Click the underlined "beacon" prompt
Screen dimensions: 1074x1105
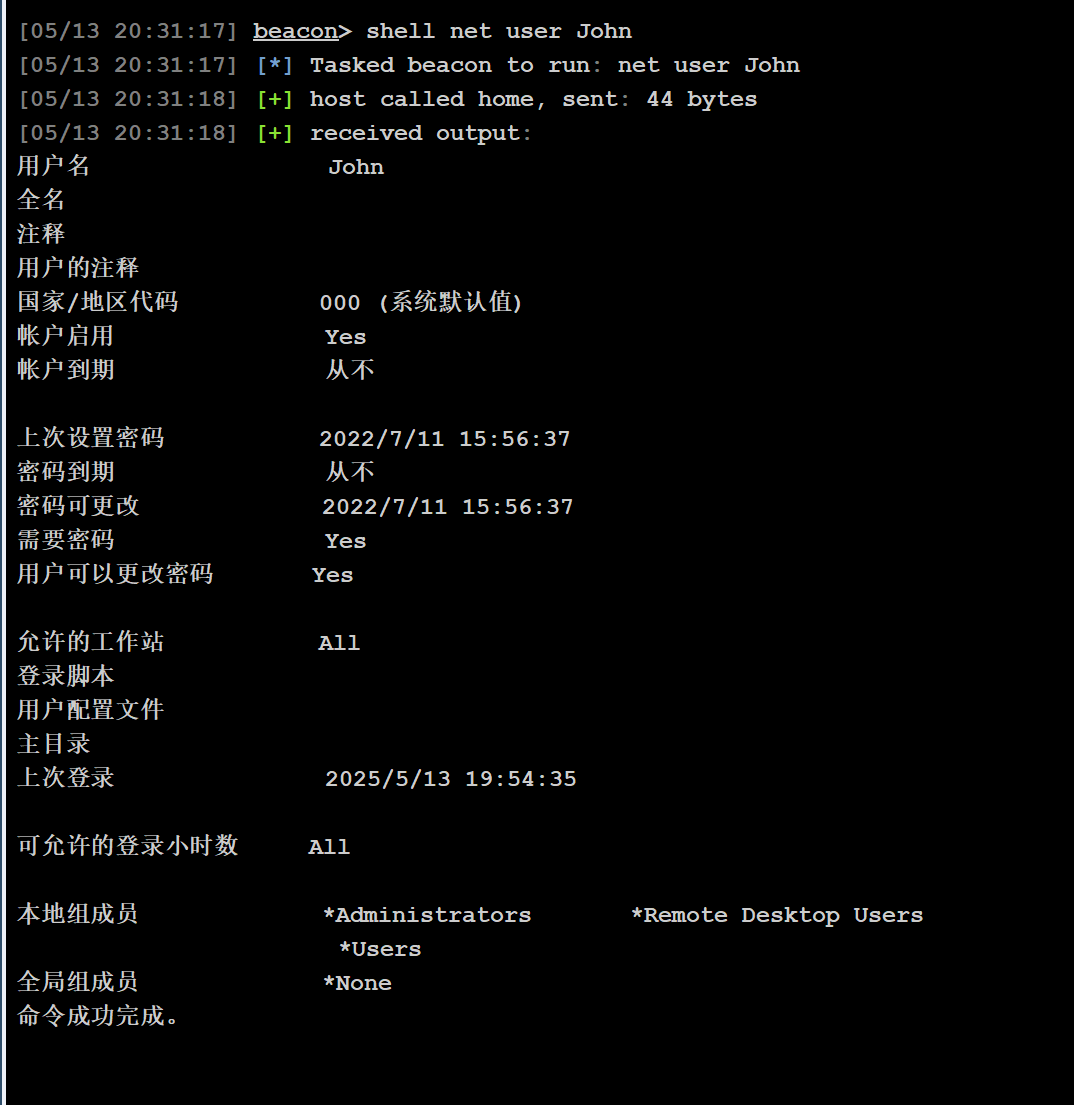[x=295, y=31]
